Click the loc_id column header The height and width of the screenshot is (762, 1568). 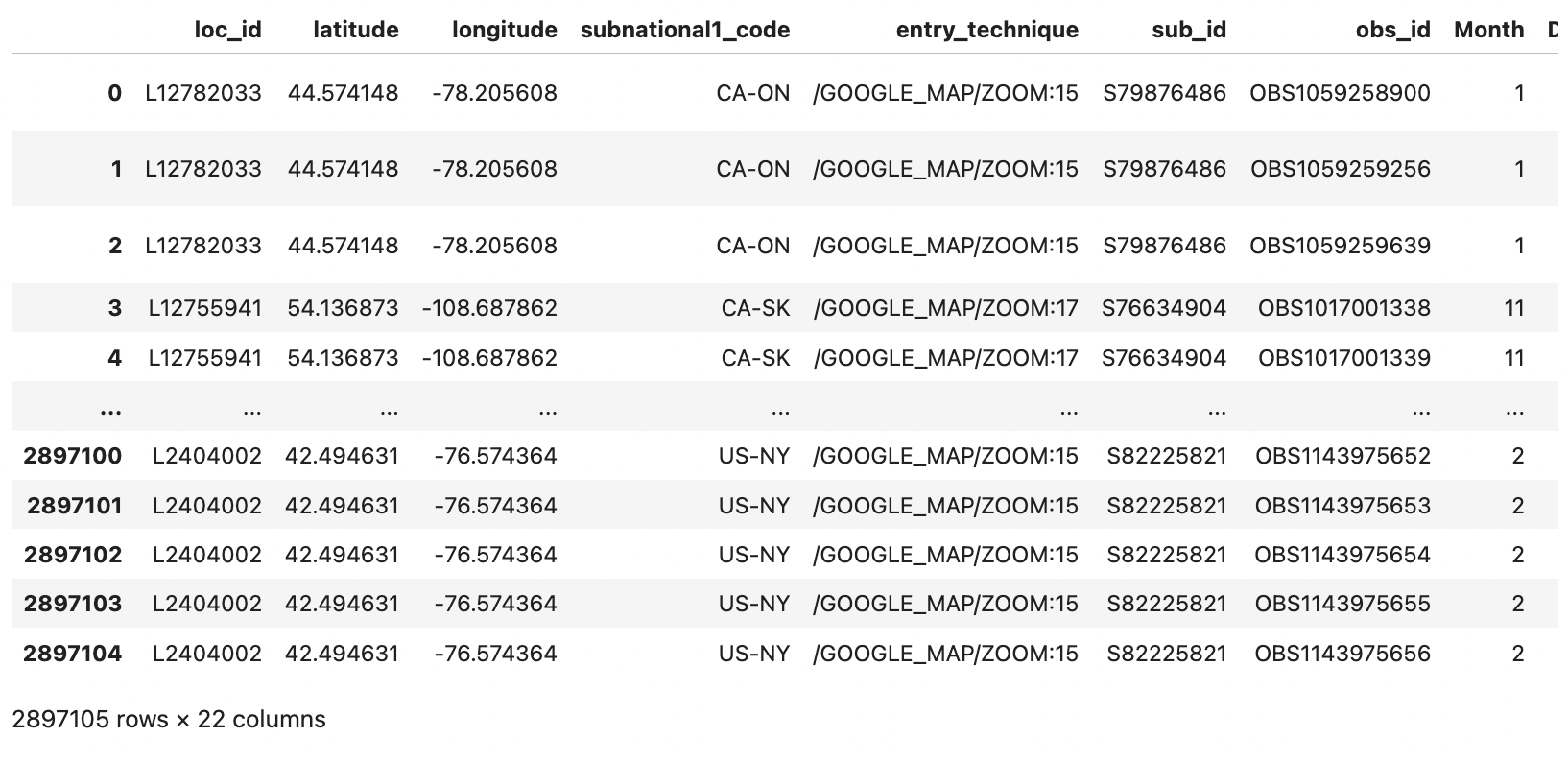click(x=227, y=30)
